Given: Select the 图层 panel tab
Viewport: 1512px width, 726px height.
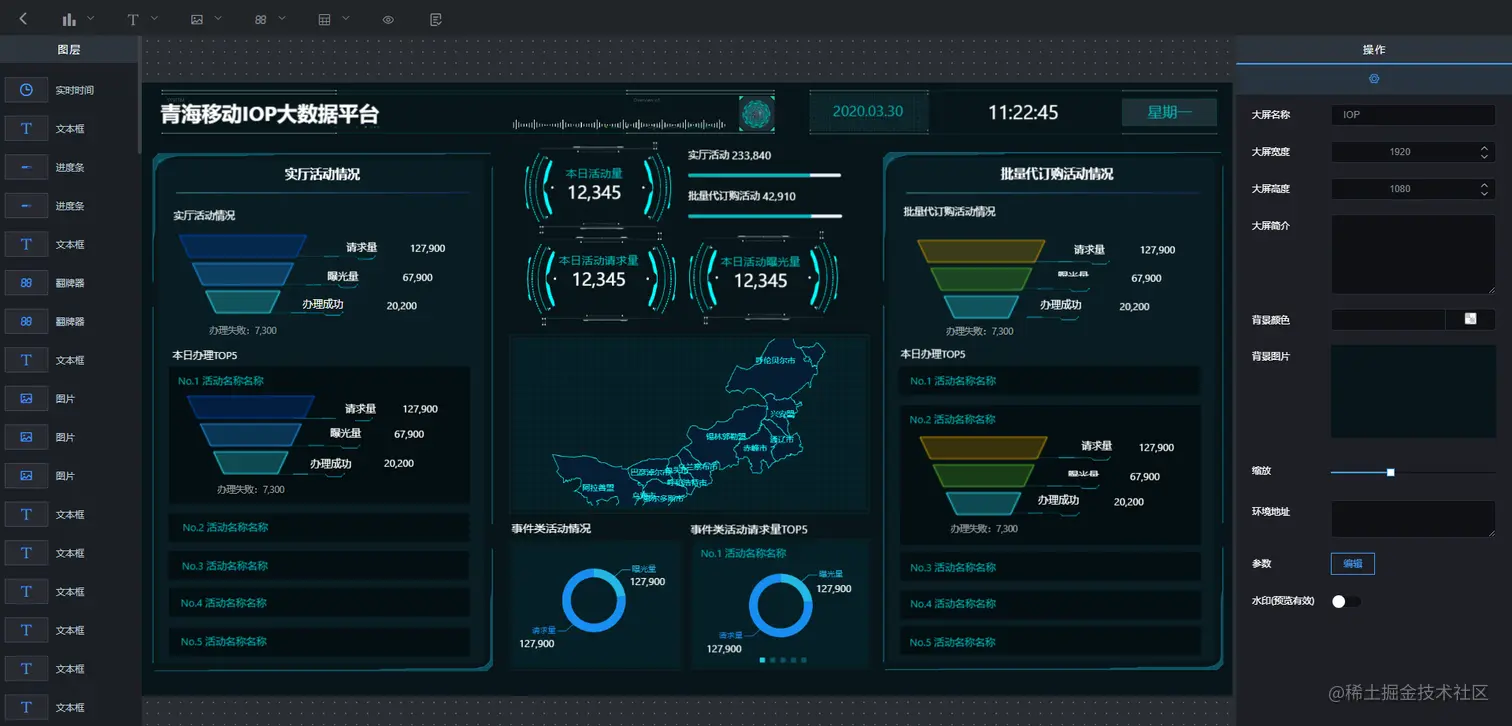Looking at the screenshot, I should [69, 49].
